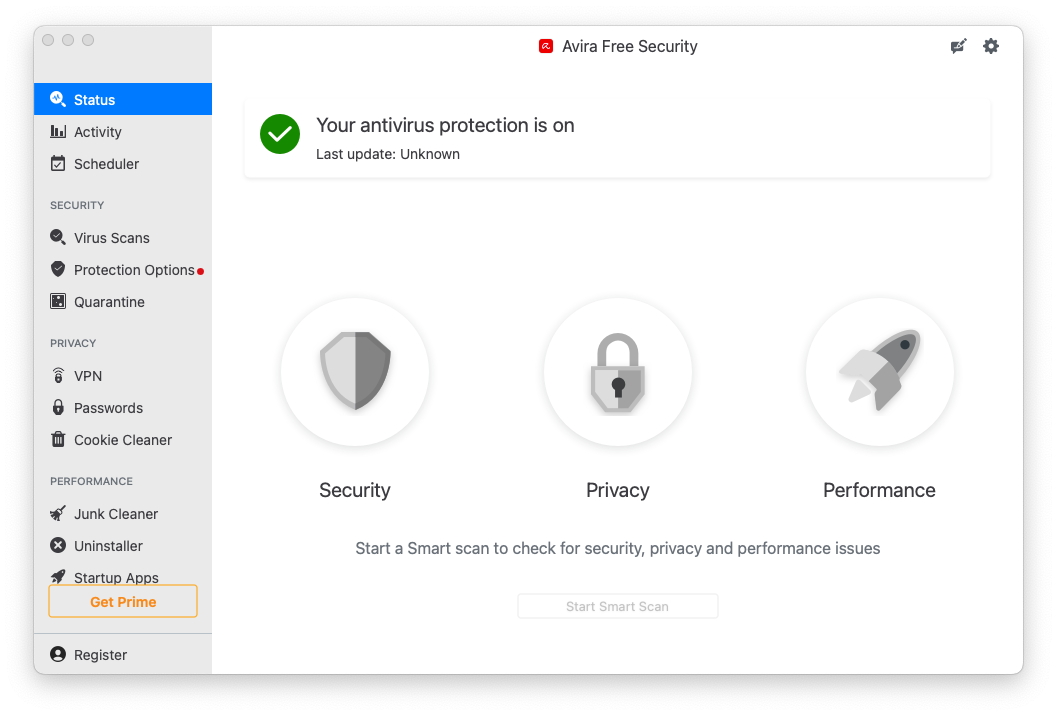This screenshot has width=1057, height=716.
Task: Select Junk Cleaner in the sidebar
Action: coord(116,514)
